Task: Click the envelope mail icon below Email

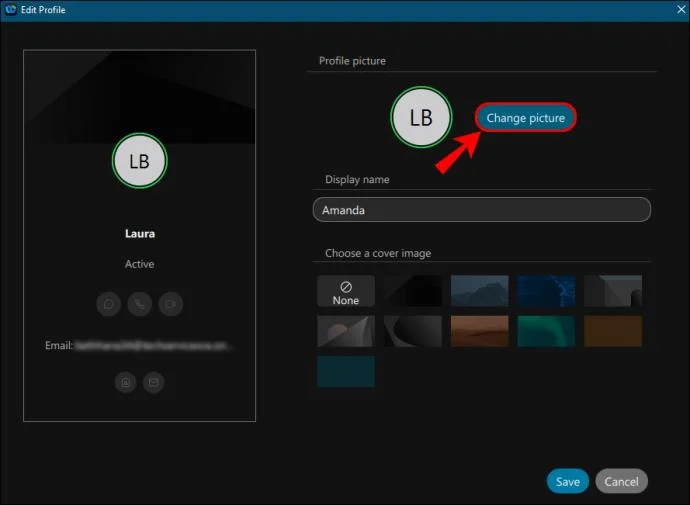Action: coord(154,382)
